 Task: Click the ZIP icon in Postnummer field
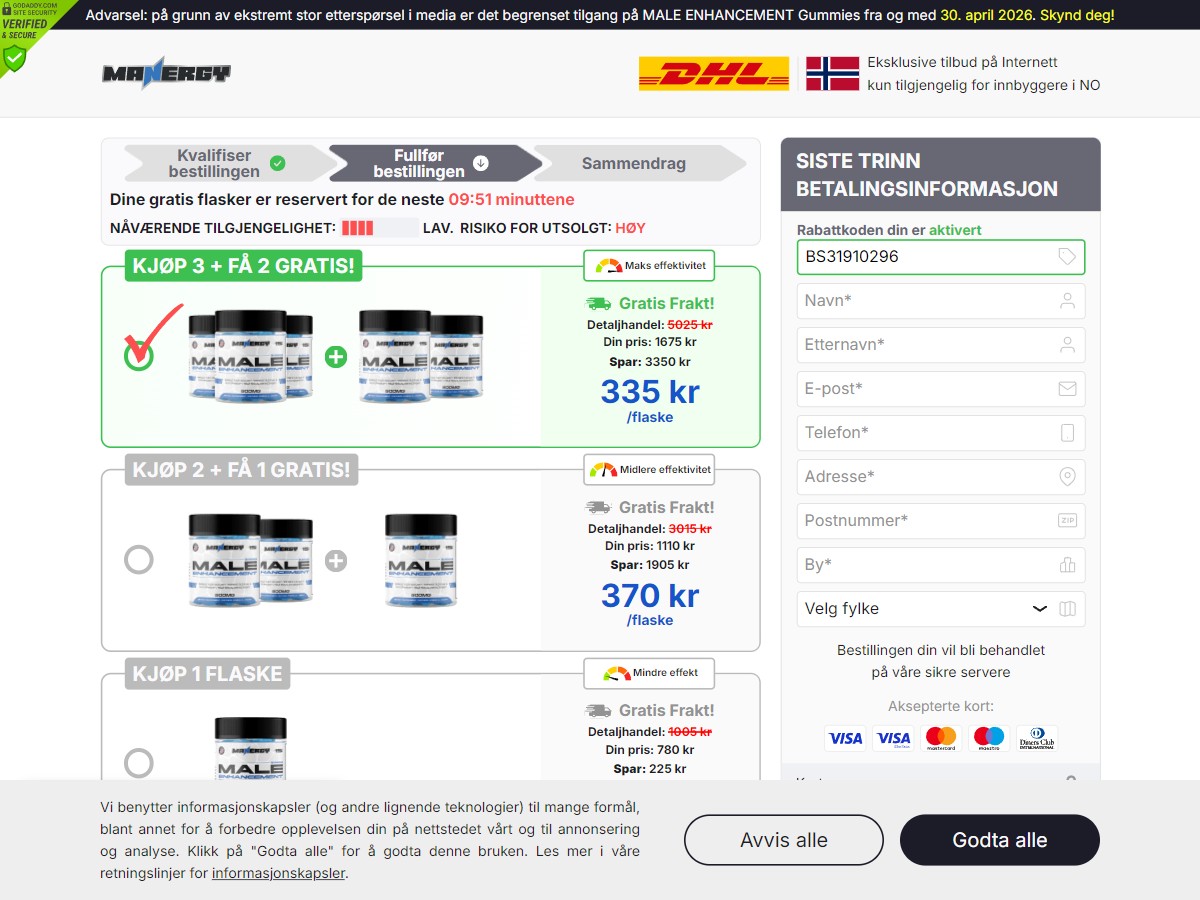tap(1067, 521)
